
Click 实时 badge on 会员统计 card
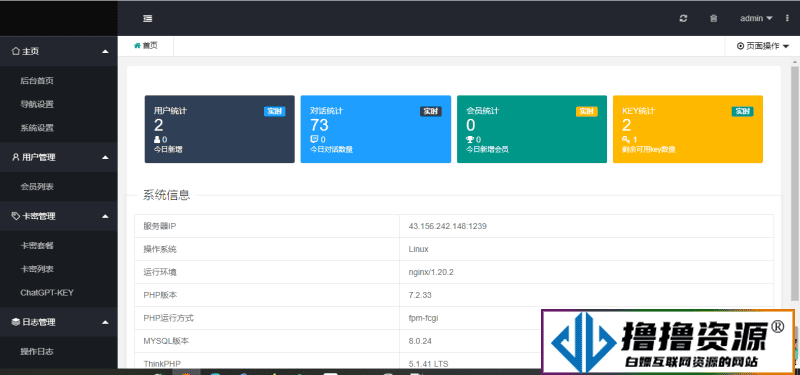coord(587,111)
